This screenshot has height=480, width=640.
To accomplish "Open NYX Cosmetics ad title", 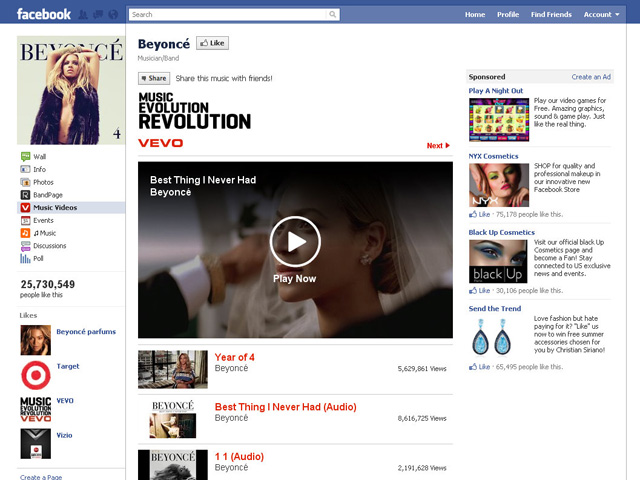I will click(x=493, y=156).
